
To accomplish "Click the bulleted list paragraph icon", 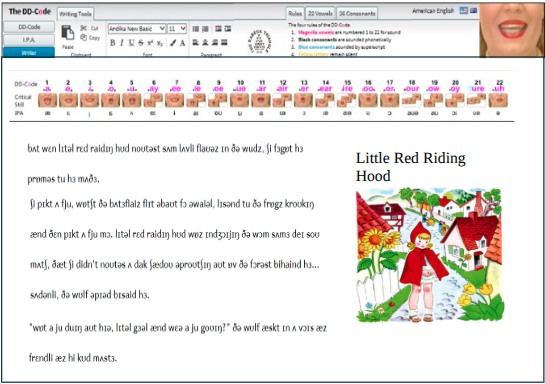I will (x=196, y=28).
